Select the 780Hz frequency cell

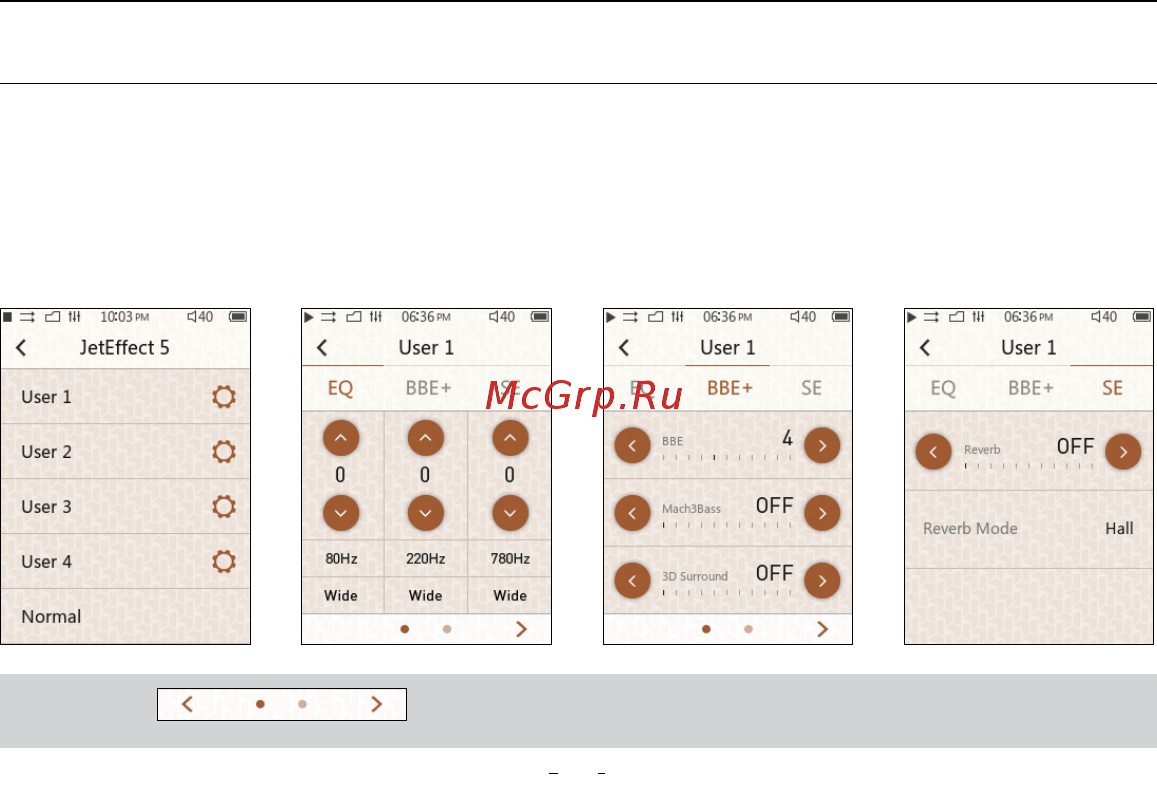[510, 559]
